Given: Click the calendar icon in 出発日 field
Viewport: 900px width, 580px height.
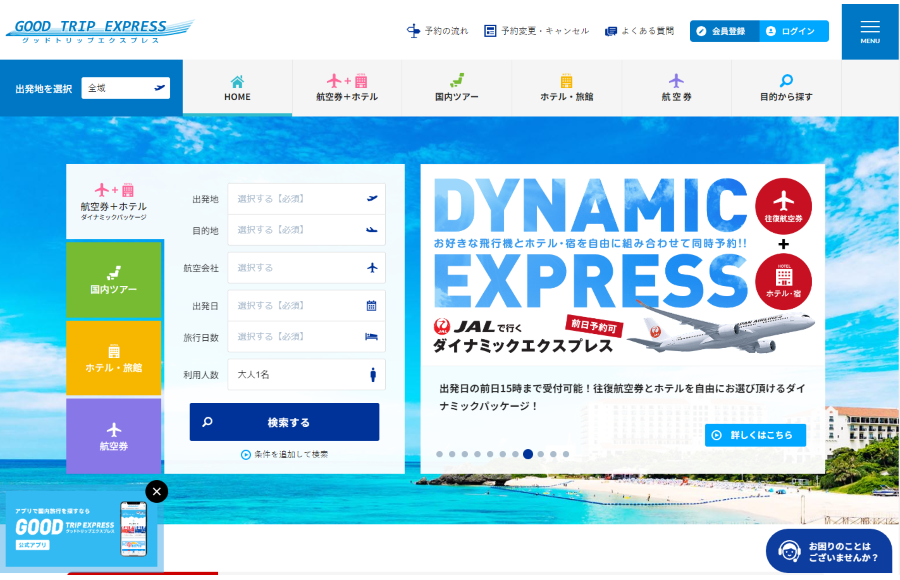Looking at the screenshot, I should tap(371, 306).
